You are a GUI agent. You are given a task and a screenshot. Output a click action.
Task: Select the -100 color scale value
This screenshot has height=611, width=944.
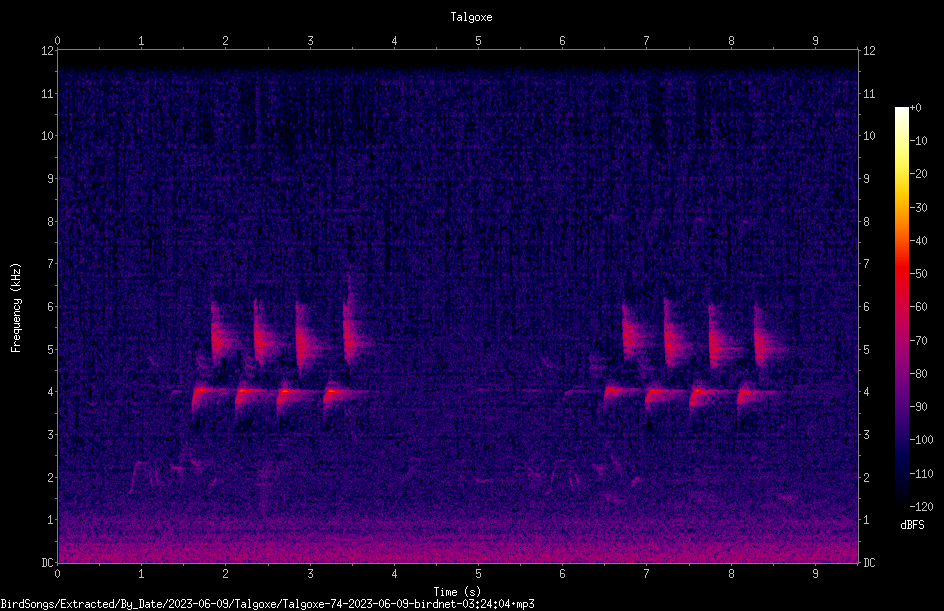tap(922, 440)
